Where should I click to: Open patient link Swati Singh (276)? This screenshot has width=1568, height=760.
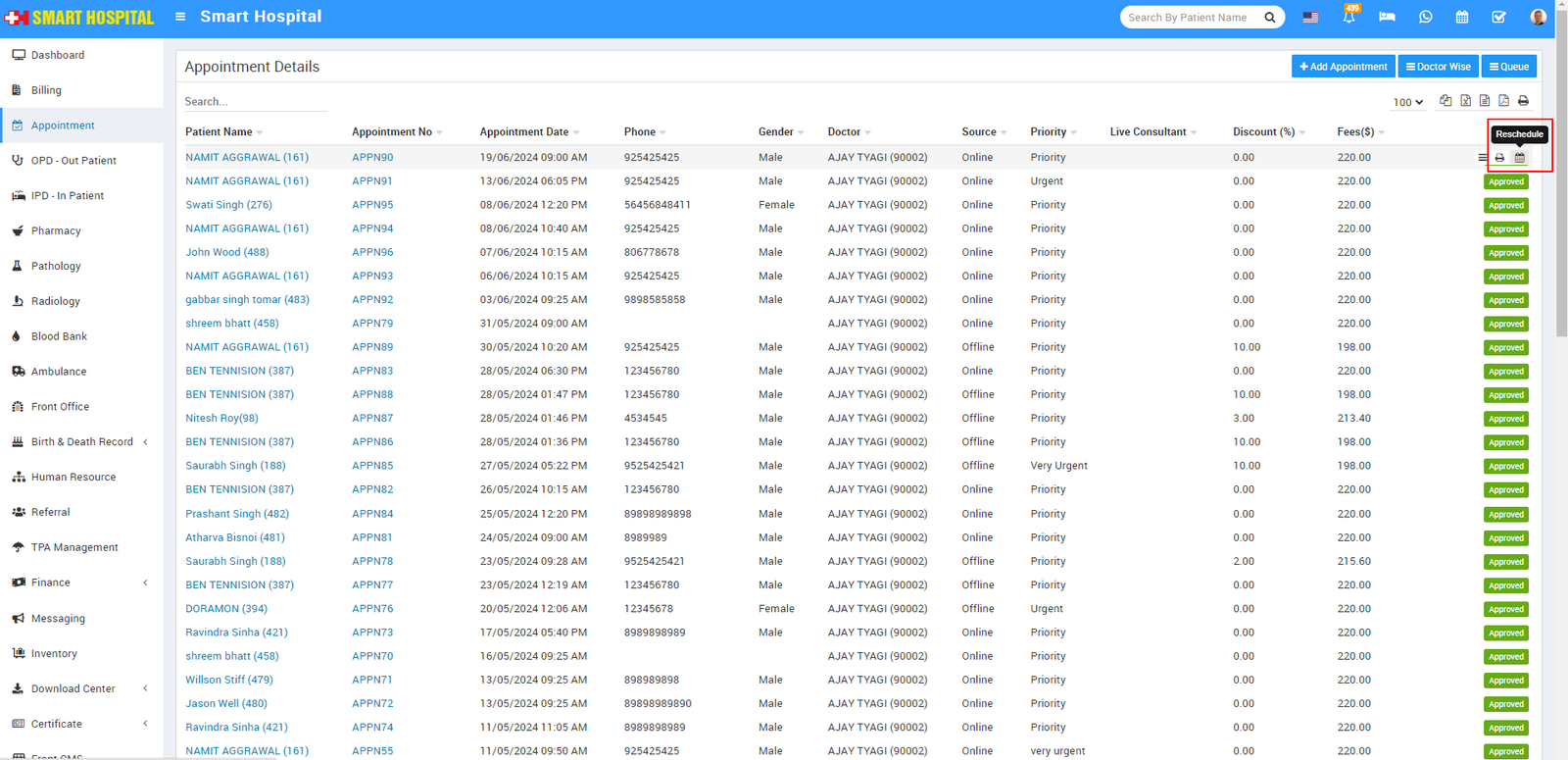click(228, 205)
